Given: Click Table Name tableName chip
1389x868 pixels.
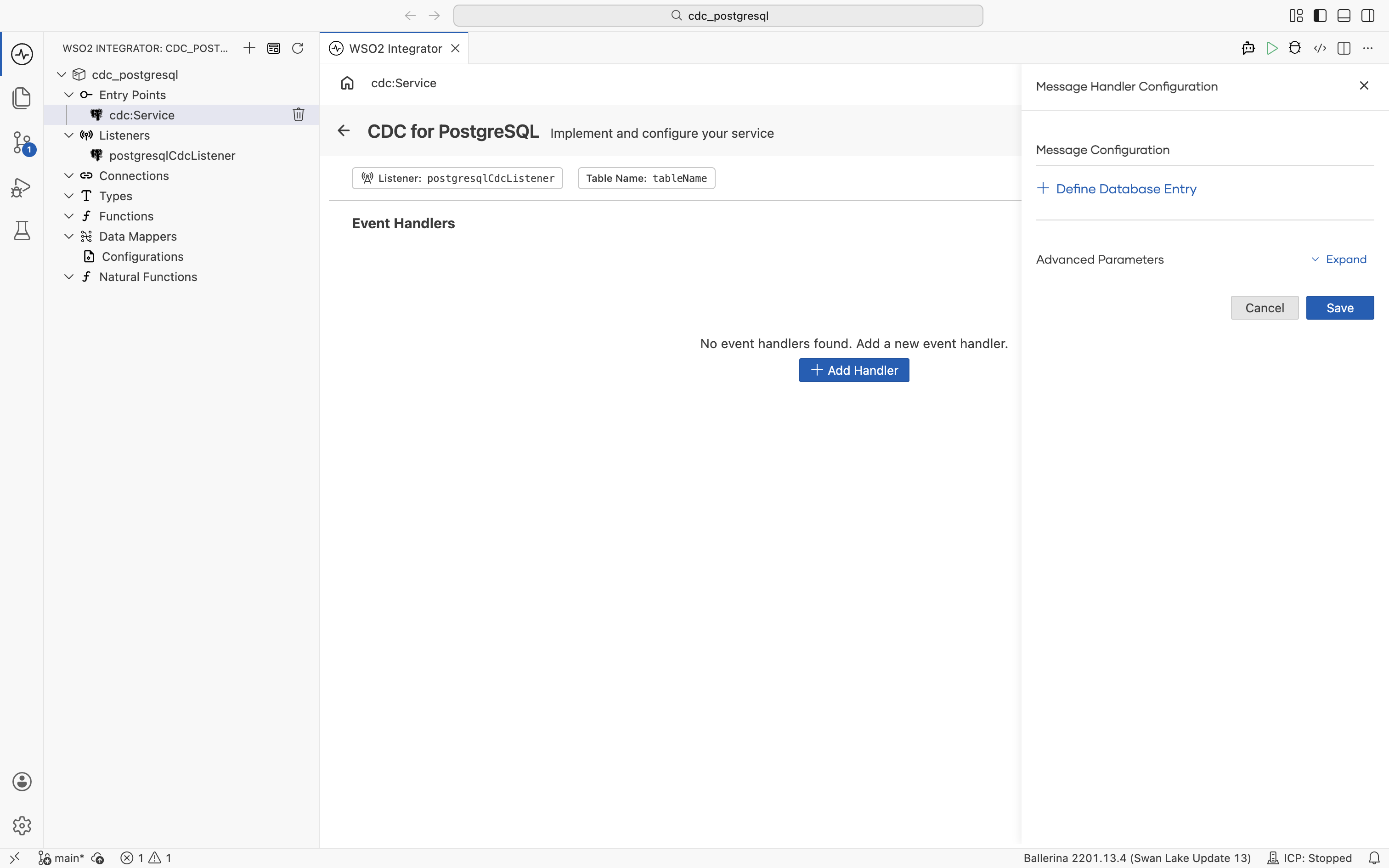Looking at the screenshot, I should (646, 178).
